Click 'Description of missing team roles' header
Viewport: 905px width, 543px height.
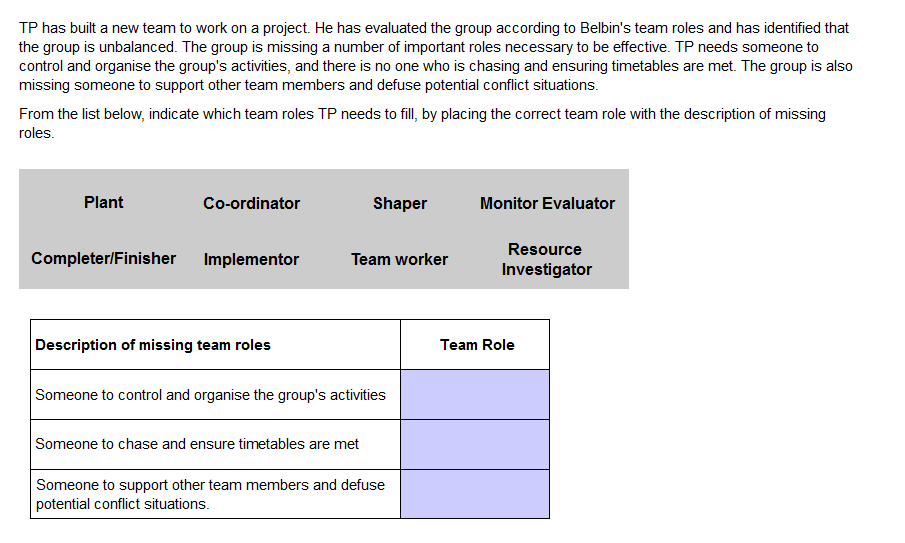tap(153, 345)
